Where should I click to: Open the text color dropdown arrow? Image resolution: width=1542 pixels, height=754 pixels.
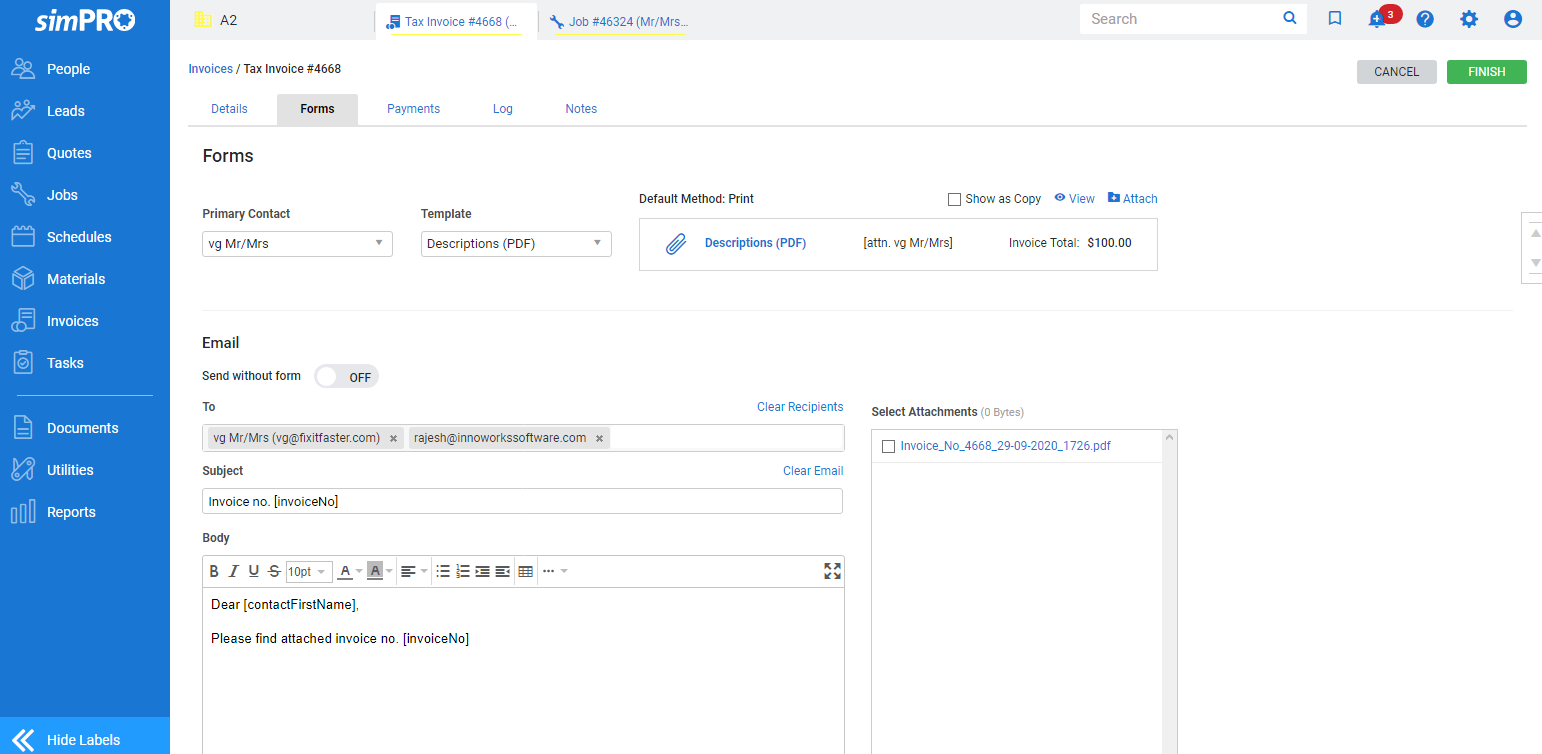tap(359, 572)
